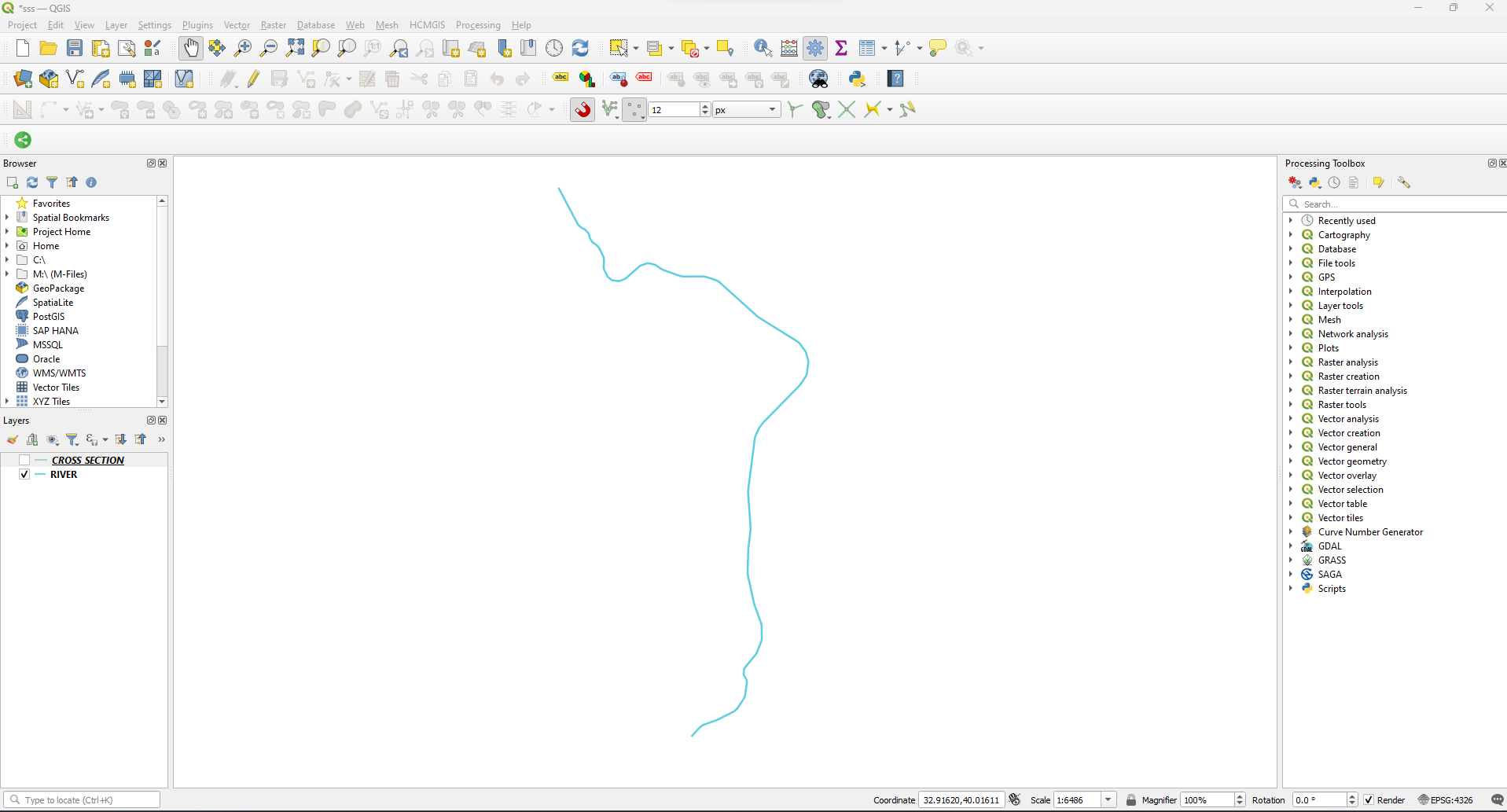Open the Scale dropdown in status bar

[x=1109, y=799]
